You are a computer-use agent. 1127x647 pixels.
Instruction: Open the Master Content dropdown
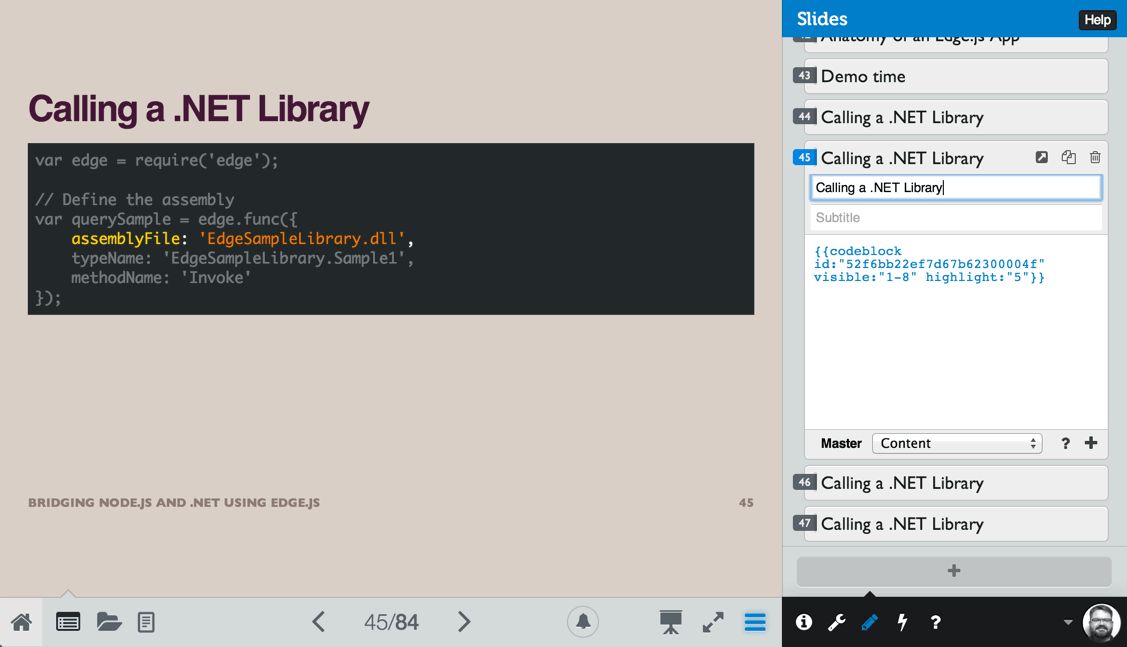957,443
